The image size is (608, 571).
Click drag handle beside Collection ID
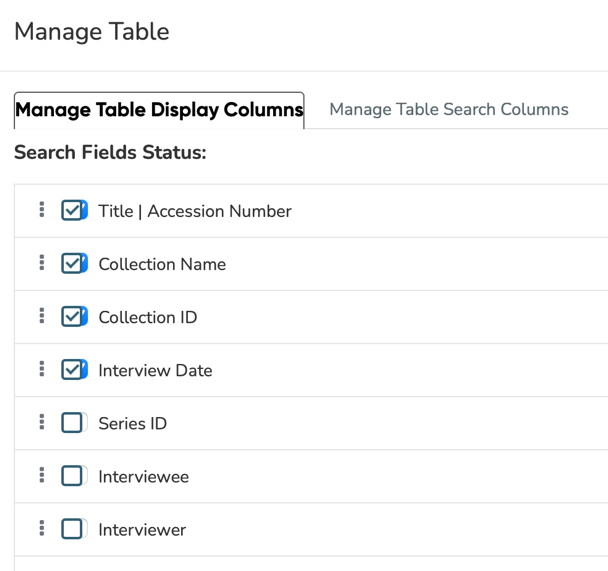(42, 316)
